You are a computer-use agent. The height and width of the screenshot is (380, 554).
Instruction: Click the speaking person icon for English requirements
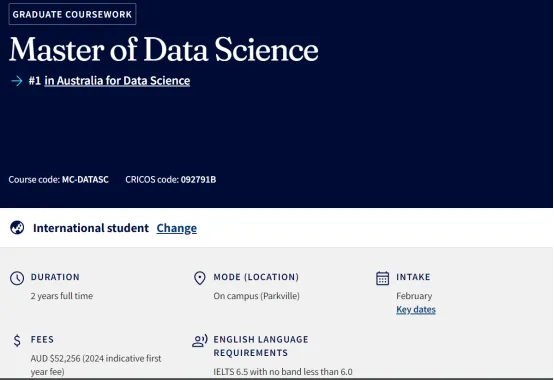coord(200,340)
